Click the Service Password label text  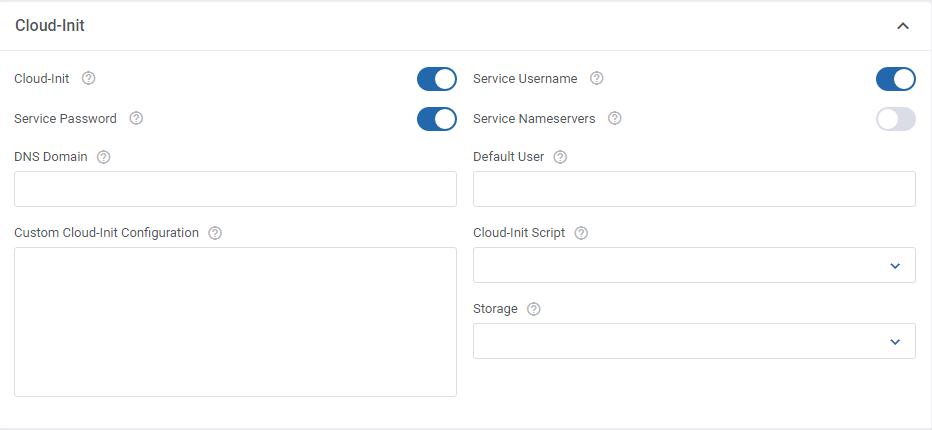[x=65, y=118]
